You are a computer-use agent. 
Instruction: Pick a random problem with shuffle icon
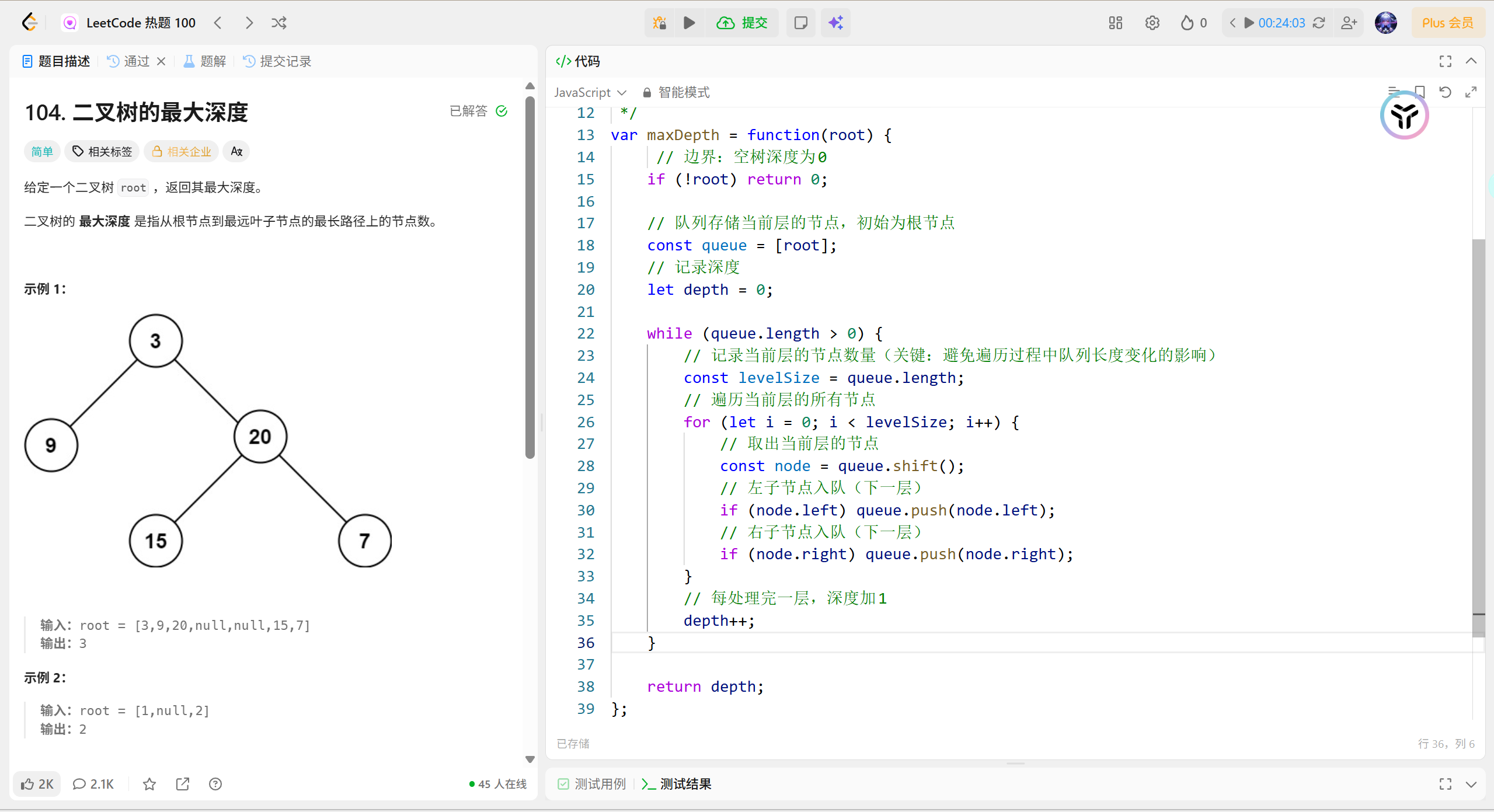[x=279, y=23]
